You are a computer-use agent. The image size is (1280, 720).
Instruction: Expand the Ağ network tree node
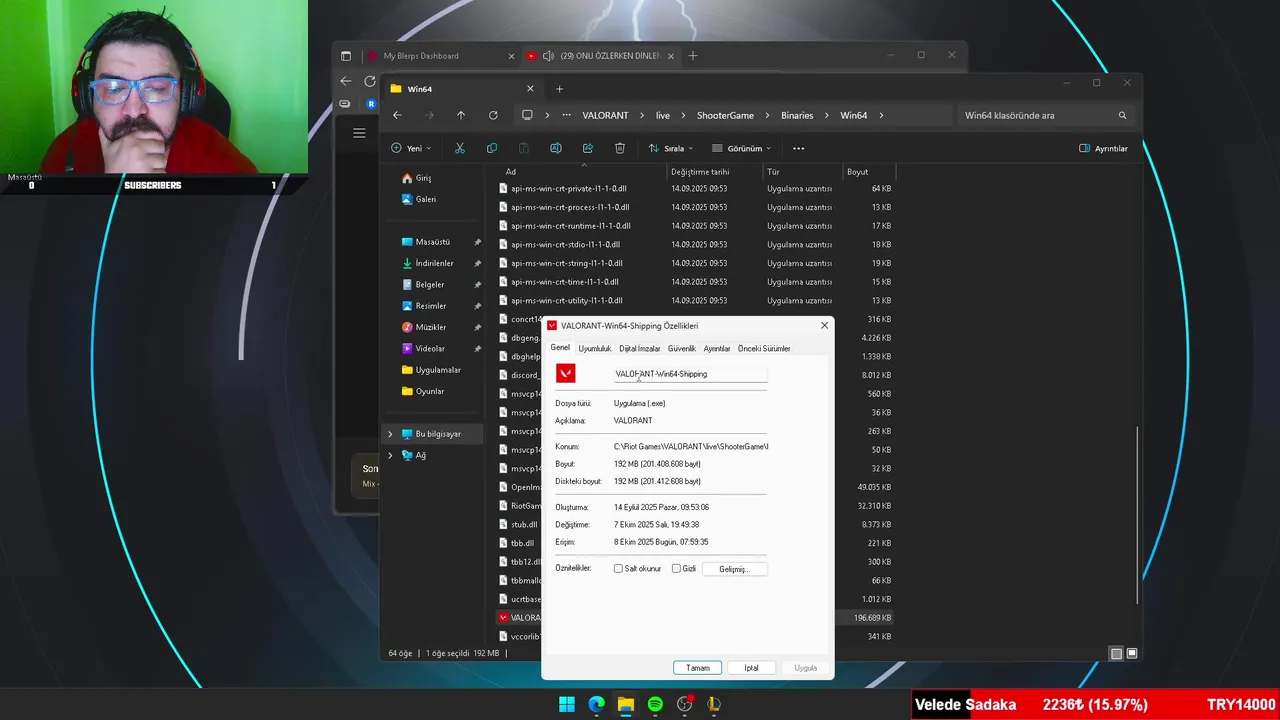pos(390,455)
